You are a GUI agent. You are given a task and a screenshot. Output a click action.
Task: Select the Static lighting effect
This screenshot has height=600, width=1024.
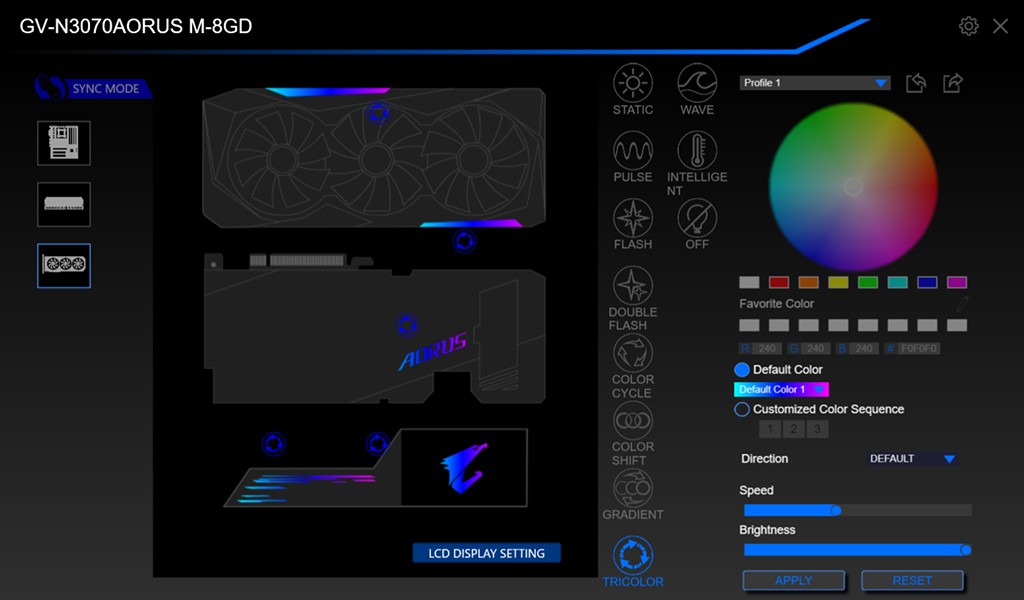point(632,84)
